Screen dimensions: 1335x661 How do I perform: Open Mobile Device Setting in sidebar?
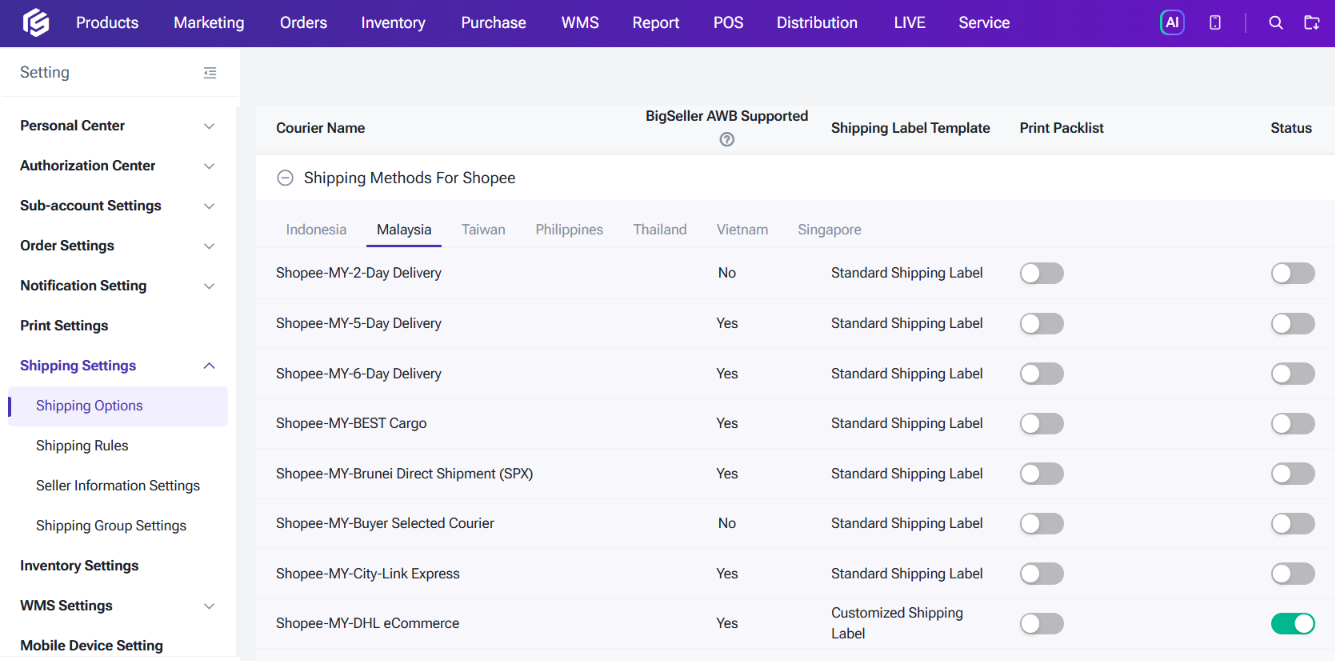point(91,646)
